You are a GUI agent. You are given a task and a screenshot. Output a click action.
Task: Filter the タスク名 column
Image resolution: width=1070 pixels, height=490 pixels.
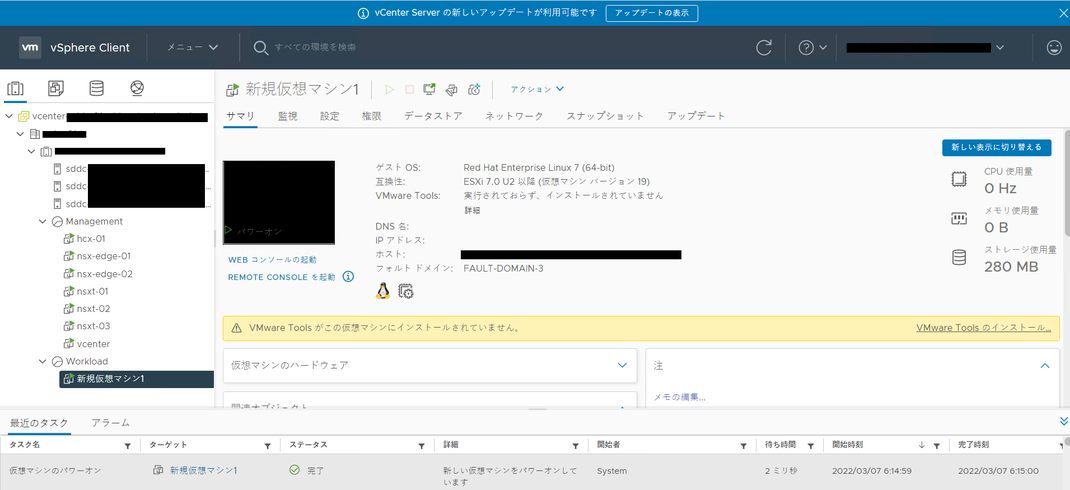(x=127, y=445)
